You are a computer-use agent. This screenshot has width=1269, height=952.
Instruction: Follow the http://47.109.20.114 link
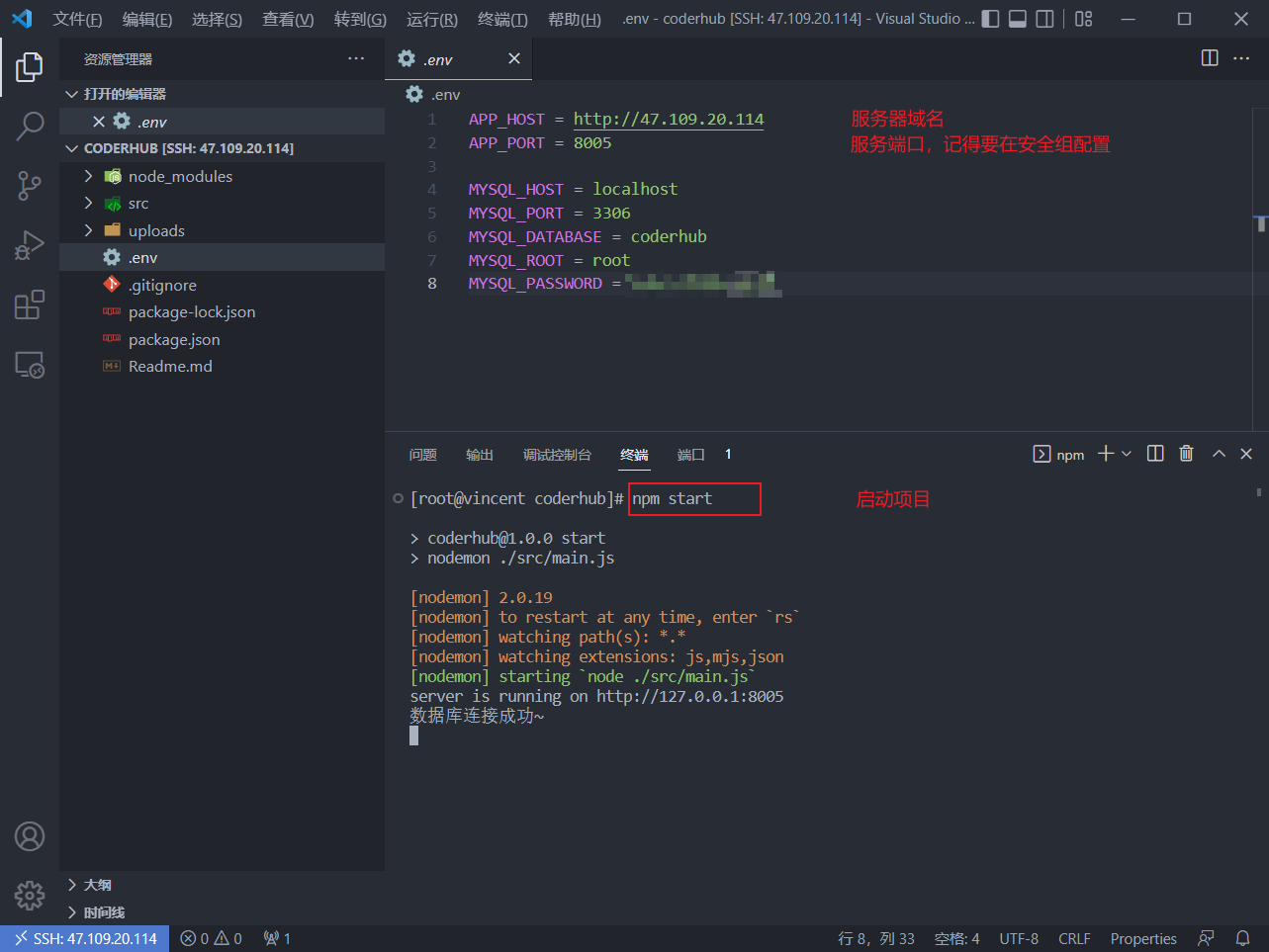click(x=669, y=119)
